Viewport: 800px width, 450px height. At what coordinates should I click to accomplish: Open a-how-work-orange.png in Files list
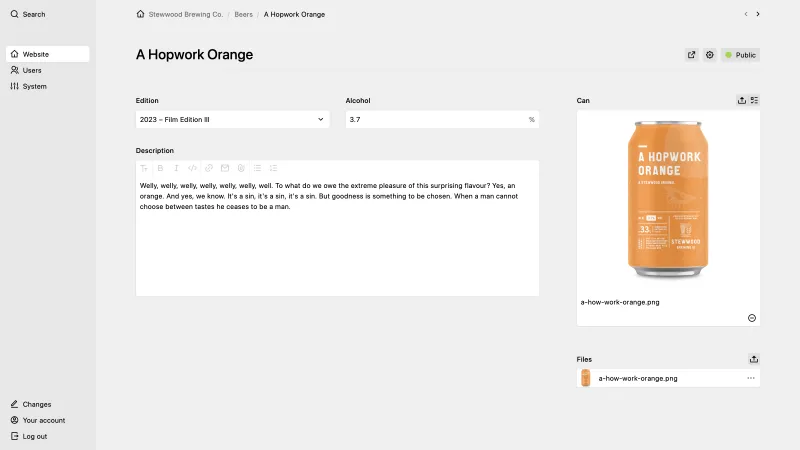coord(638,378)
